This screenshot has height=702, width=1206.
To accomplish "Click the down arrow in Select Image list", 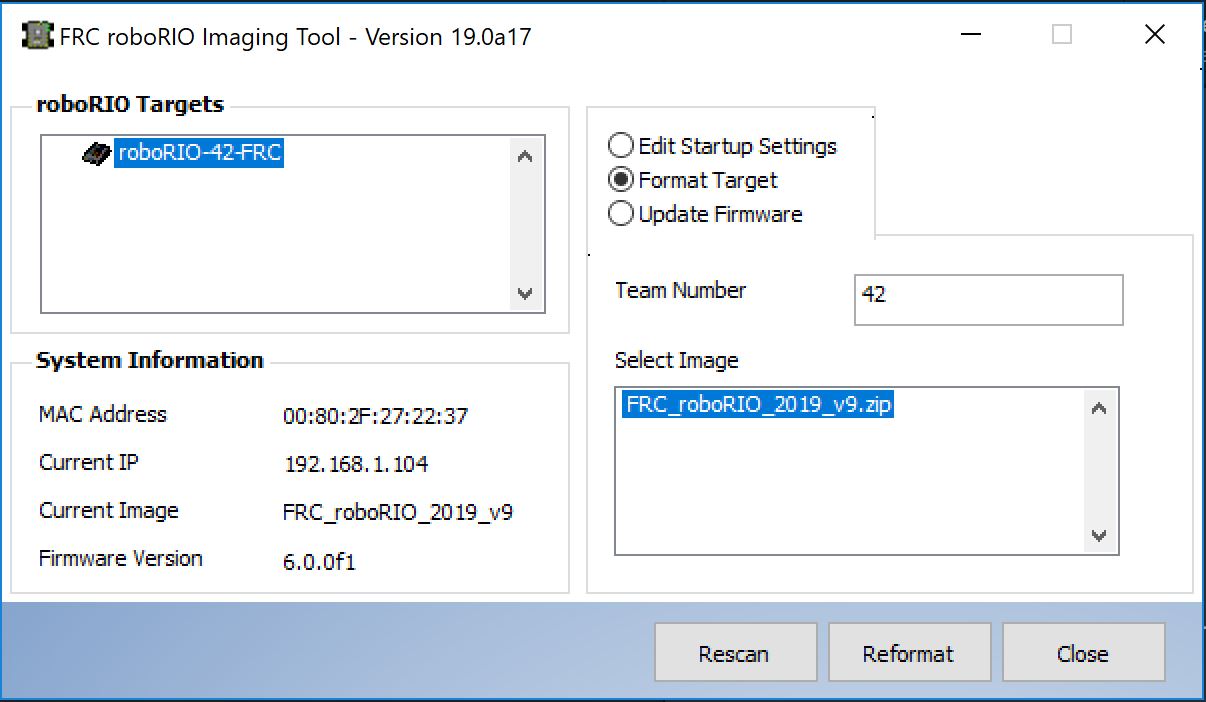I will coord(1099,535).
